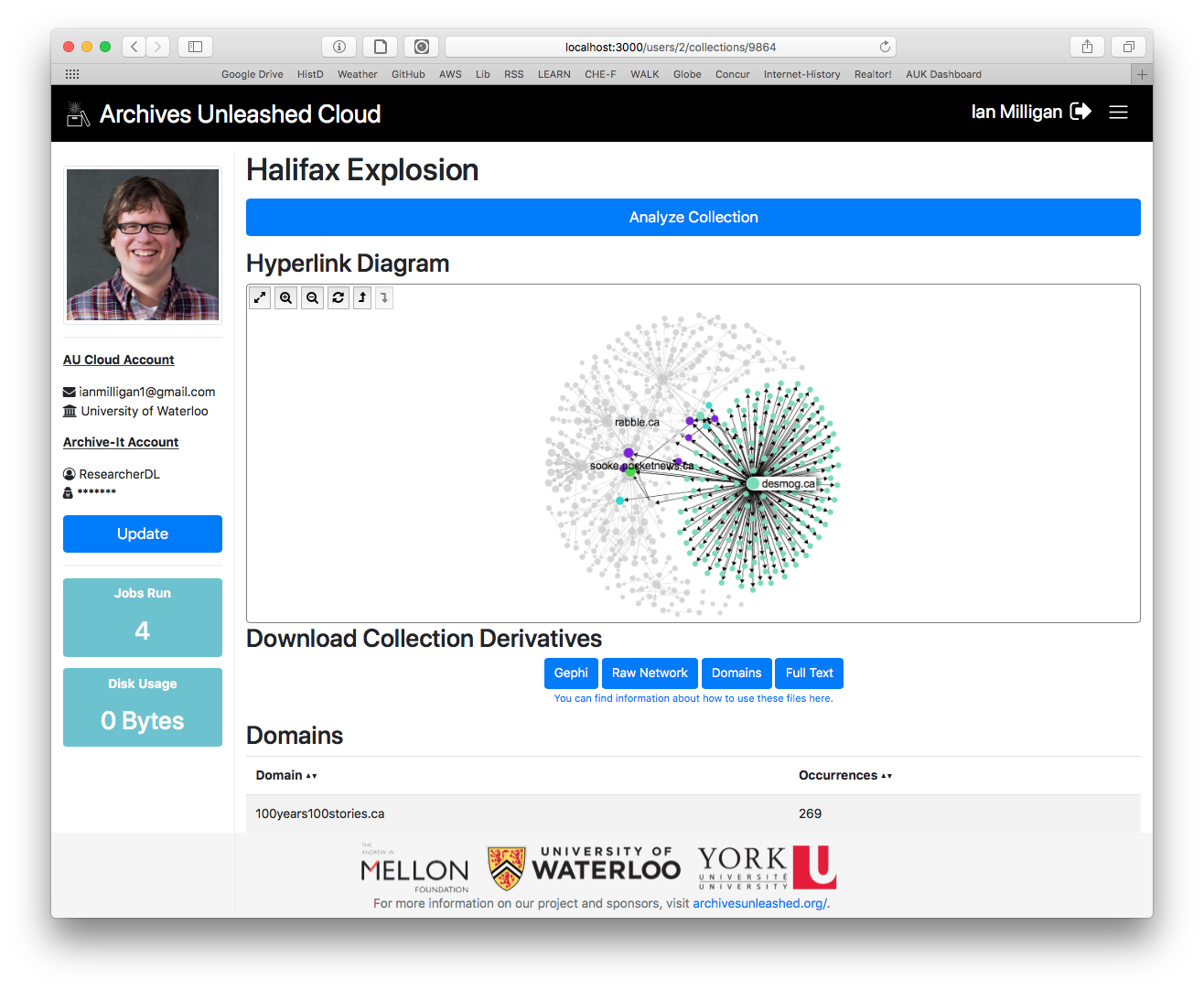Click the Archive-It Account heading
The image size is (1204, 991).
[121, 442]
